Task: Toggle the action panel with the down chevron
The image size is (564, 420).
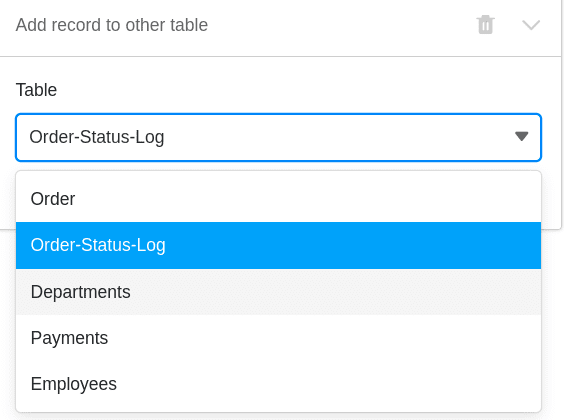Action: (x=531, y=25)
